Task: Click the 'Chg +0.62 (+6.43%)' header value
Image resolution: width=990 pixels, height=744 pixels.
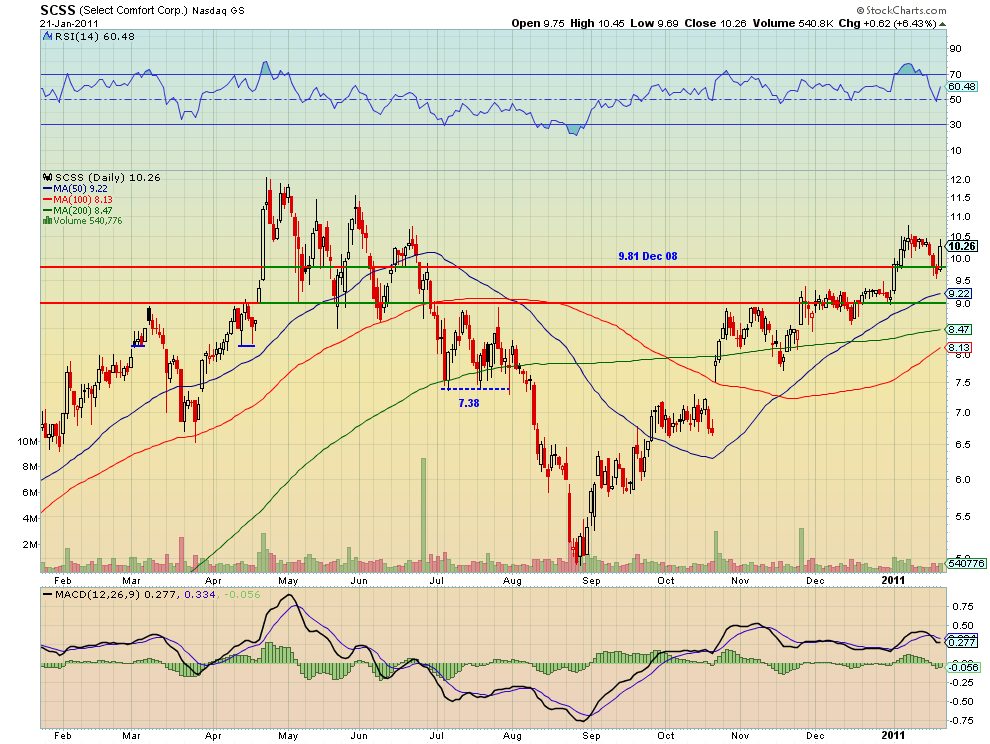Action: [888, 23]
